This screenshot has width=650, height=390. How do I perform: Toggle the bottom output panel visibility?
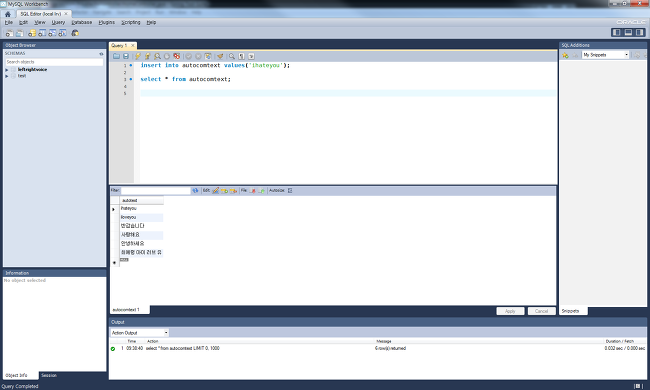click(628, 32)
